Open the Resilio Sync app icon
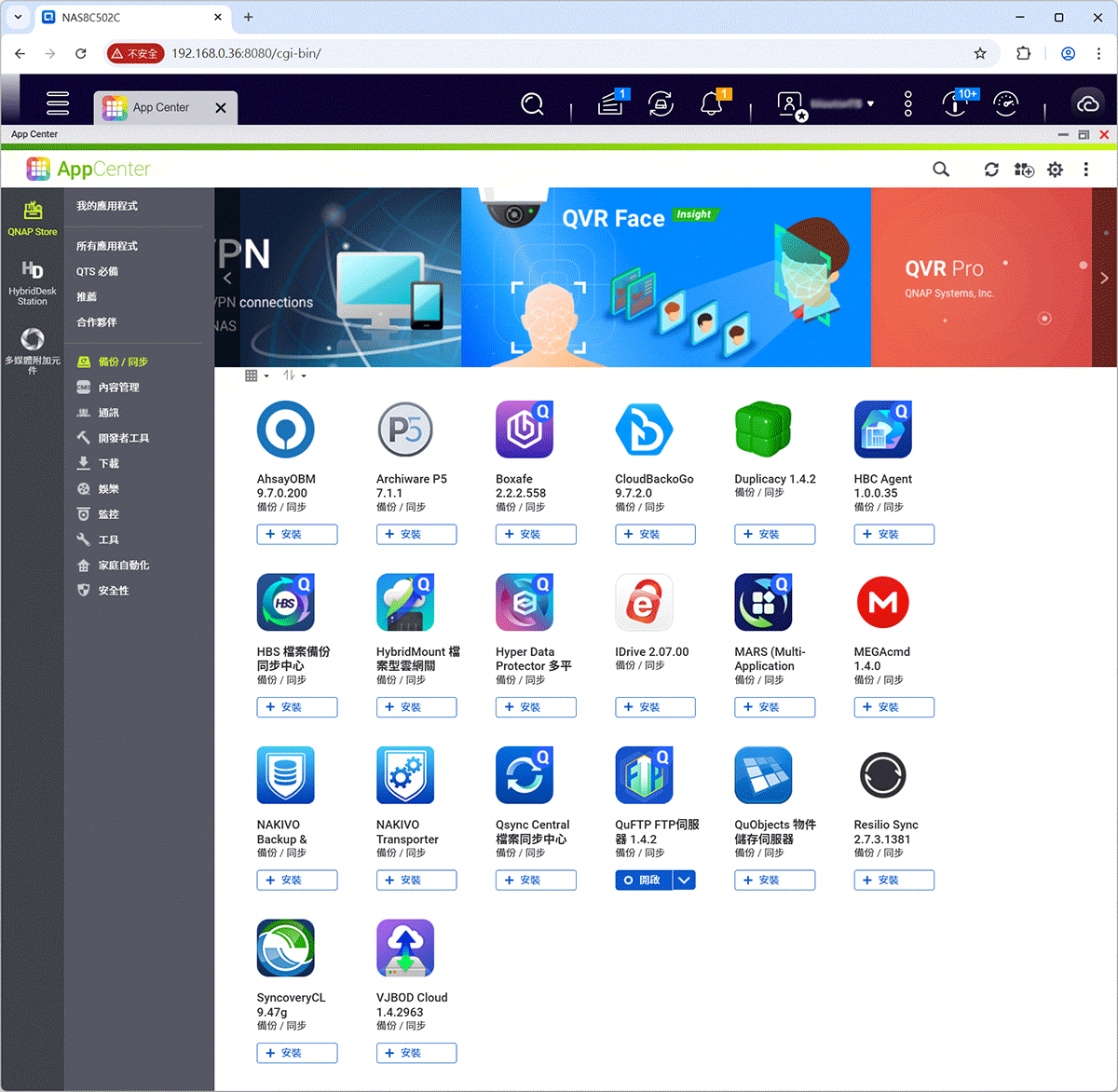Image resolution: width=1118 pixels, height=1092 pixels. tap(883, 775)
